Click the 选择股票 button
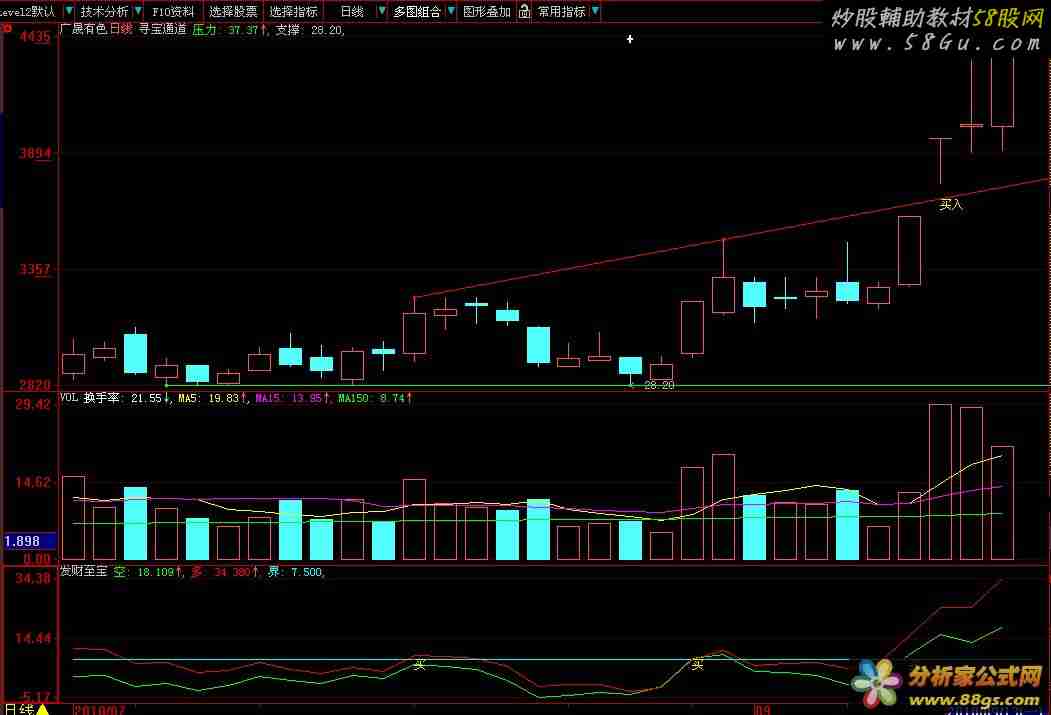The height and width of the screenshot is (715, 1051). 233,11
